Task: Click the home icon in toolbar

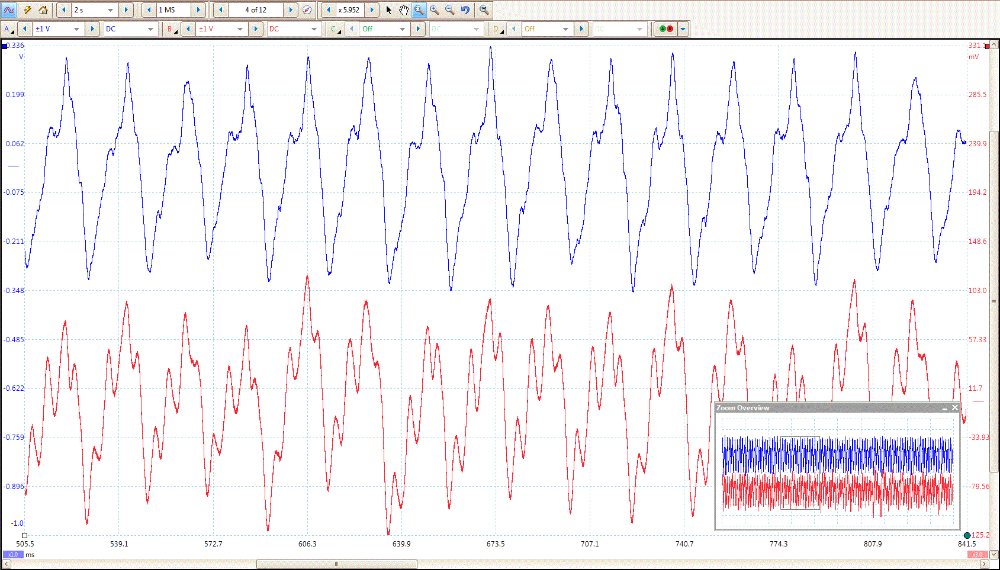Action: tap(43, 9)
